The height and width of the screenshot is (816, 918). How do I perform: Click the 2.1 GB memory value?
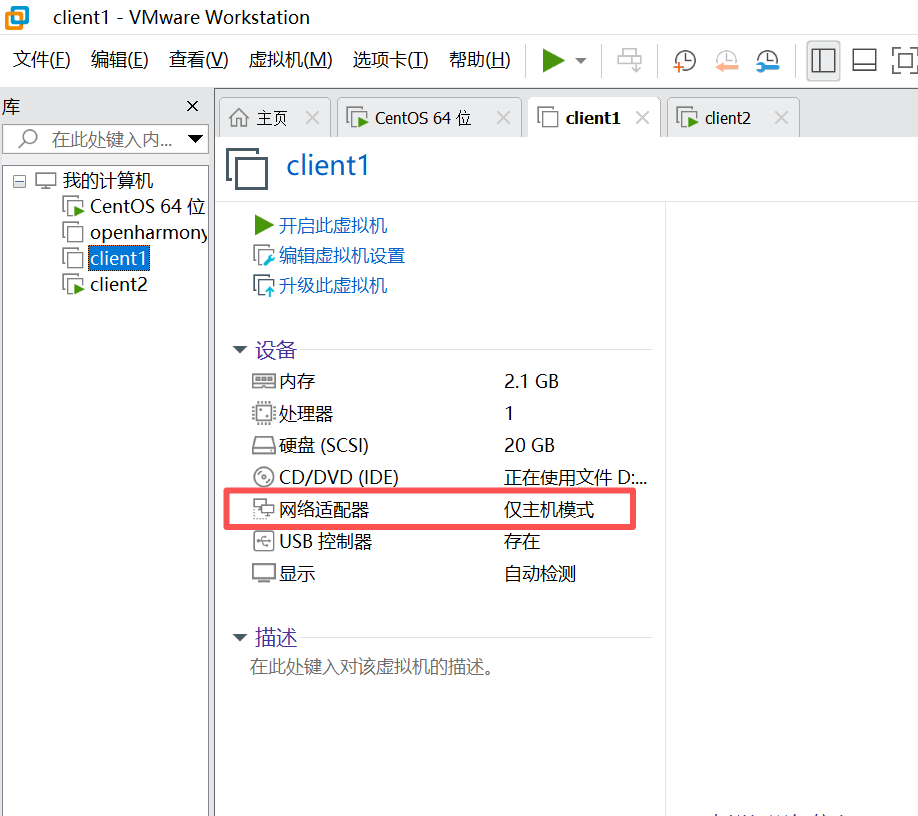[x=532, y=382]
